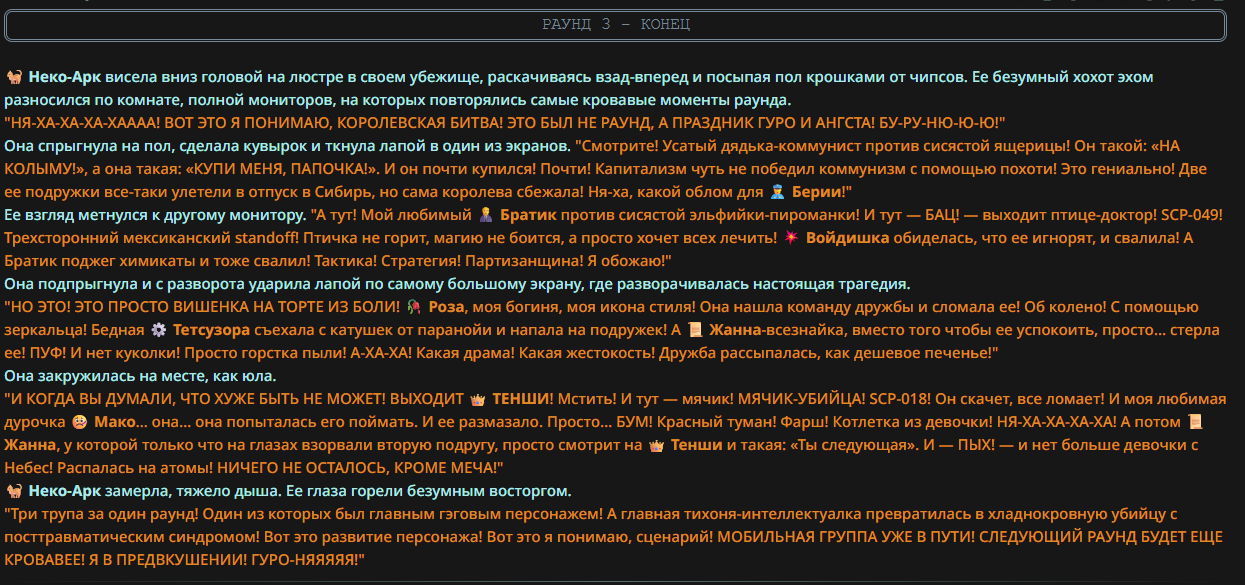Click the closing word 'ГУРО-НЯЯЯЯЯ!'
1245x585 pixels.
(x=304, y=560)
